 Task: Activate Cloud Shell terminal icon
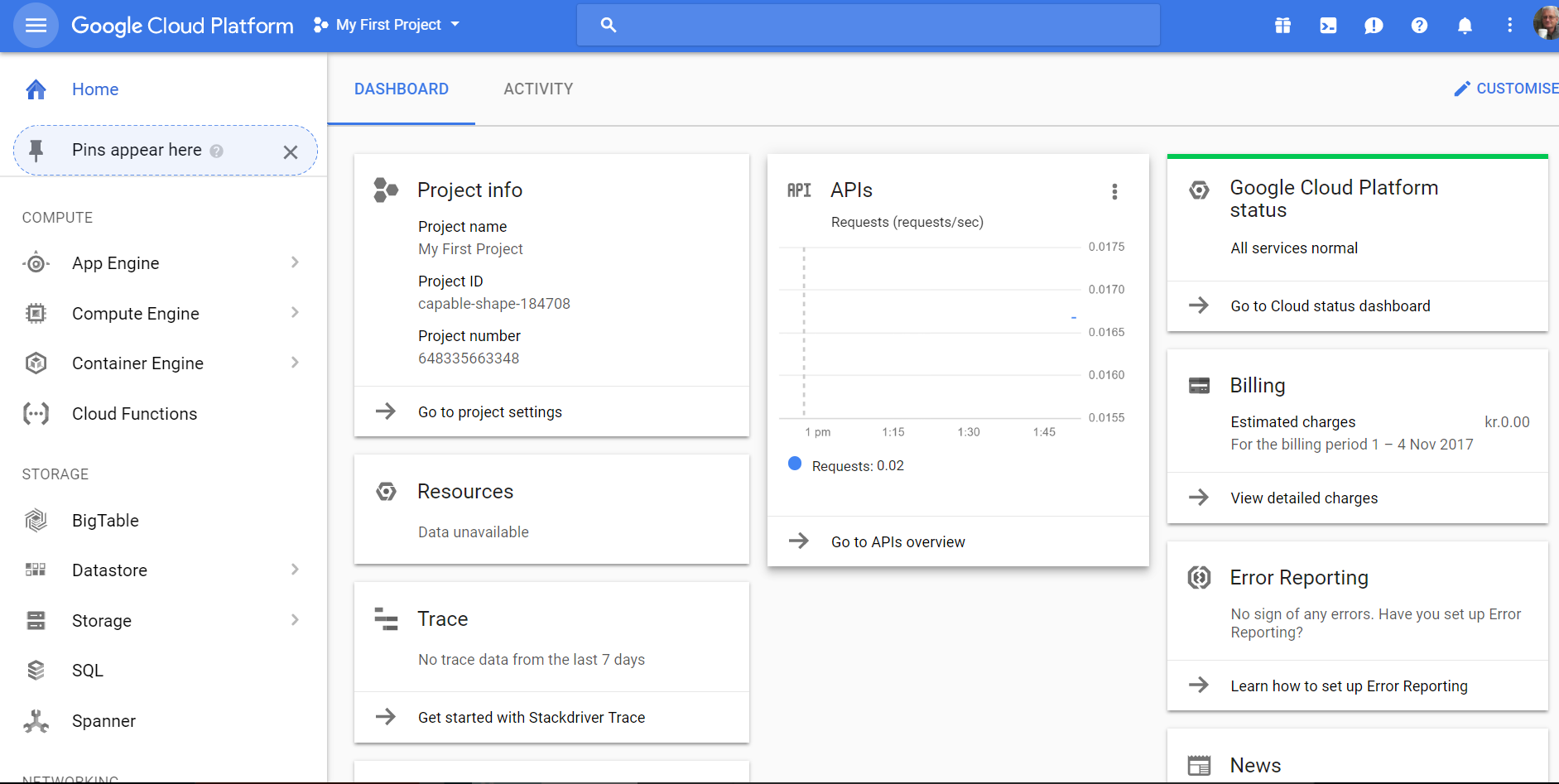(1328, 26)
